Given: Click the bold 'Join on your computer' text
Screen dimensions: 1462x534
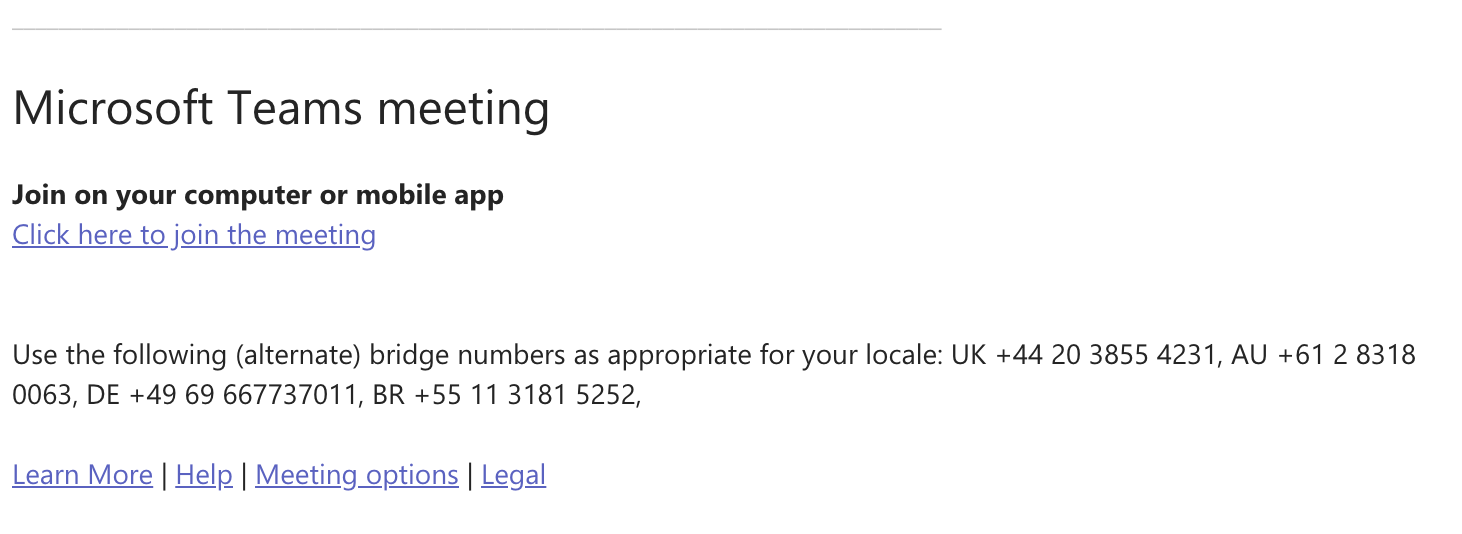Looking at the screenshot, I should coord(257,195).
